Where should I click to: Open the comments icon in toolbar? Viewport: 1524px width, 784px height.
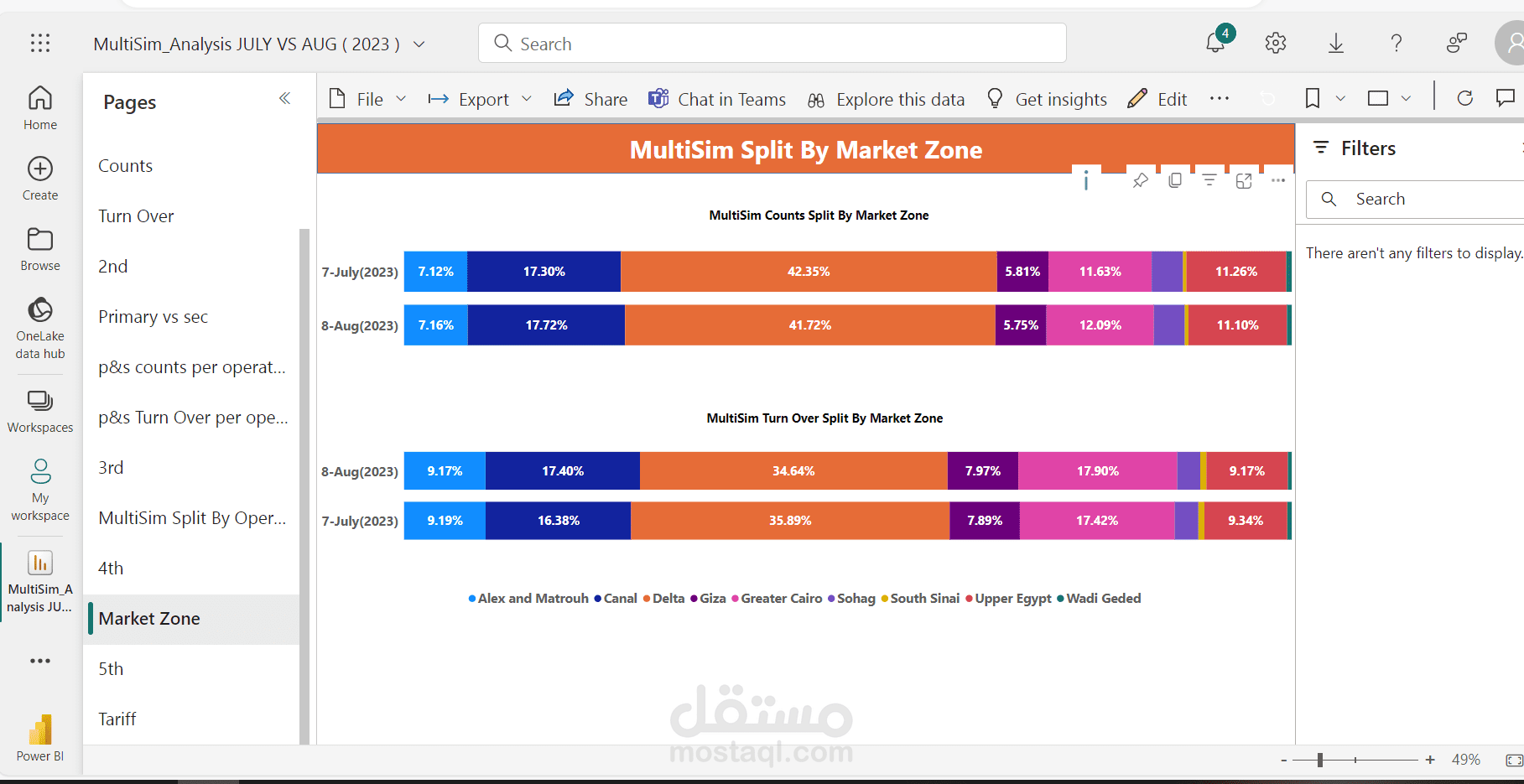pyautogui.click(x=1506, y=98)
